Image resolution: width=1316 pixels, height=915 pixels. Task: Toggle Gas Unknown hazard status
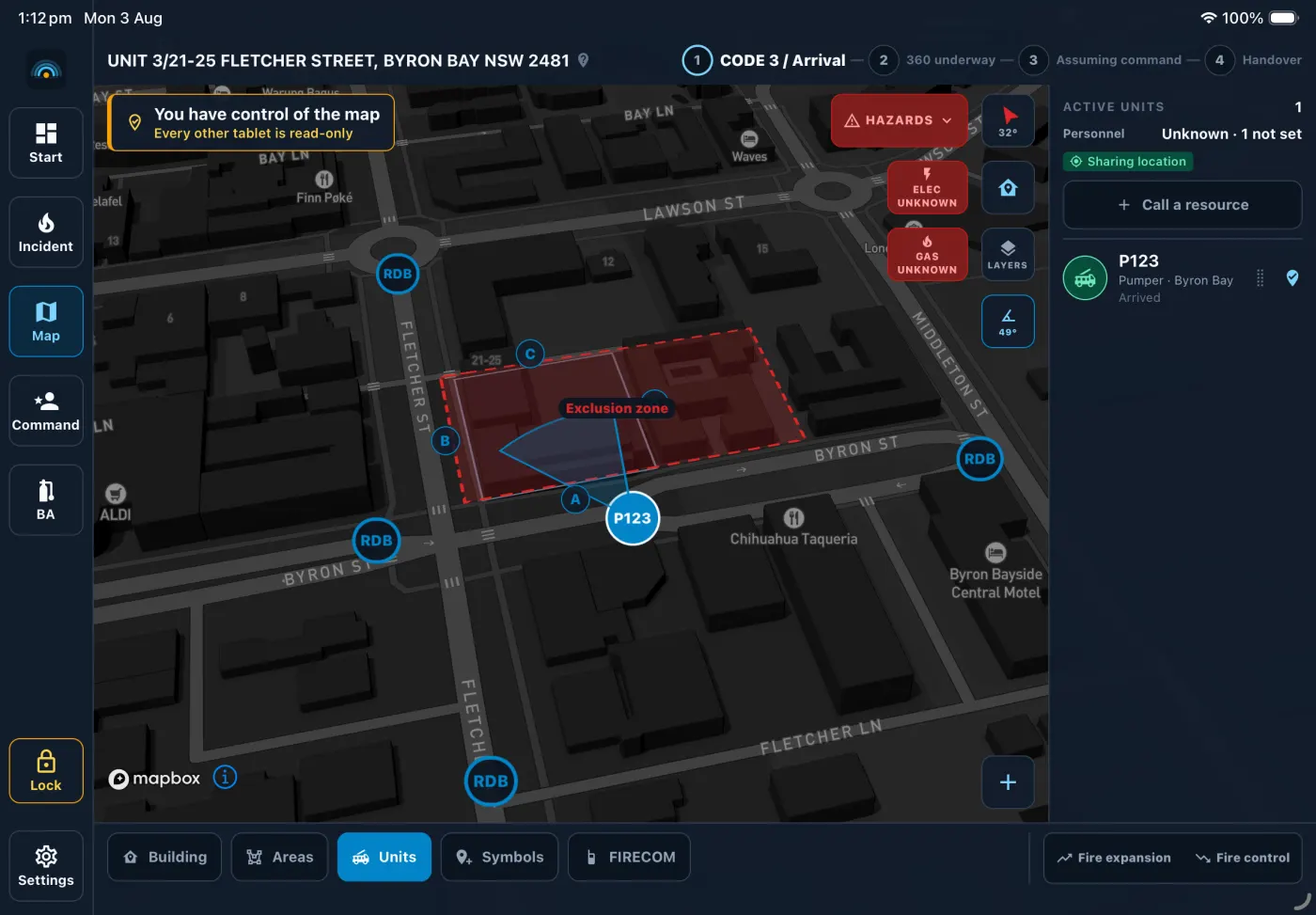click(x=927, y=254)
